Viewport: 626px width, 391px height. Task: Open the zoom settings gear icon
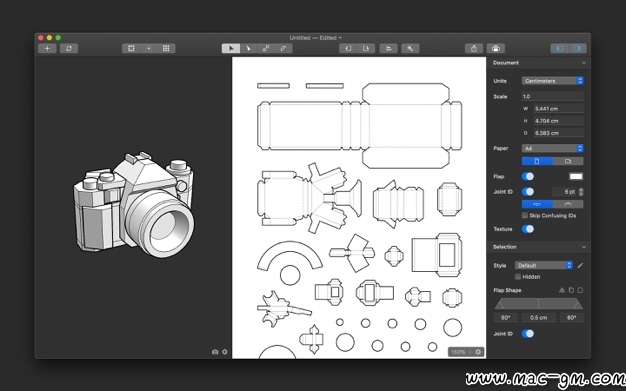pos(478,352)
